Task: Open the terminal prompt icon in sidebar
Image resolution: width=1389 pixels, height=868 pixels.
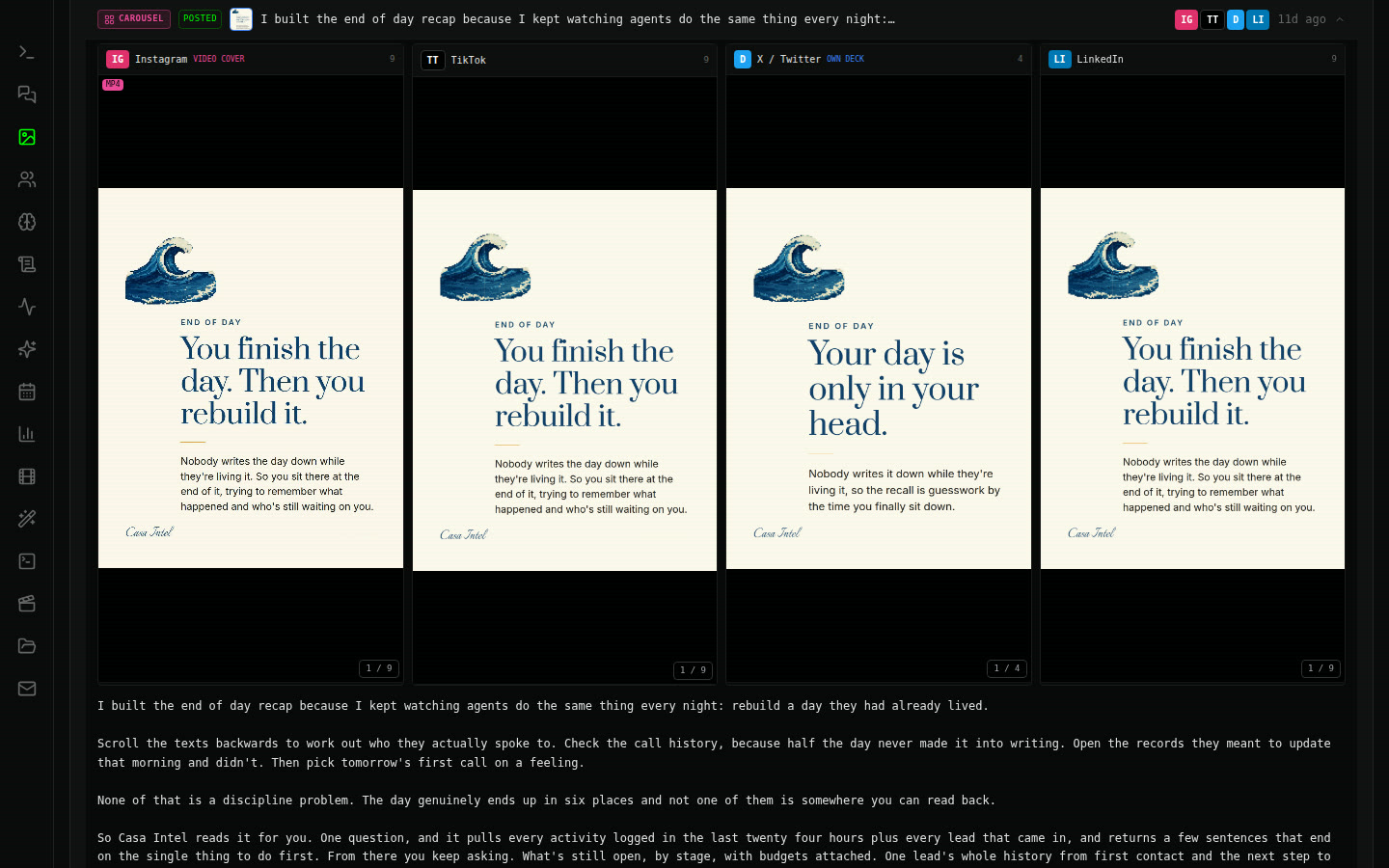Action: coord(27,52)
